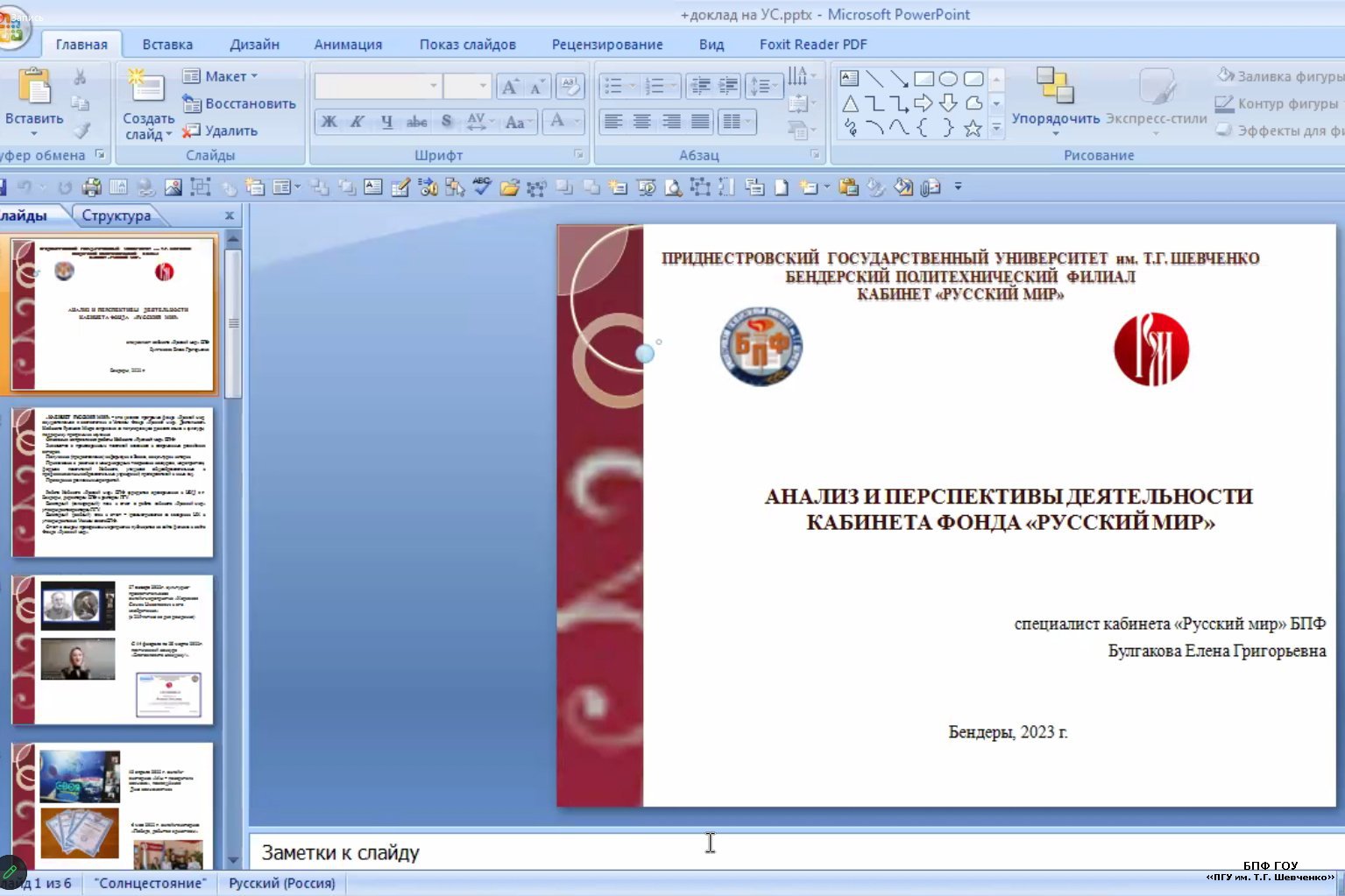The height and width of the screenshot is (896, 1345).
Task: Click Удалить to delete the slide
Action: point(220,131)
